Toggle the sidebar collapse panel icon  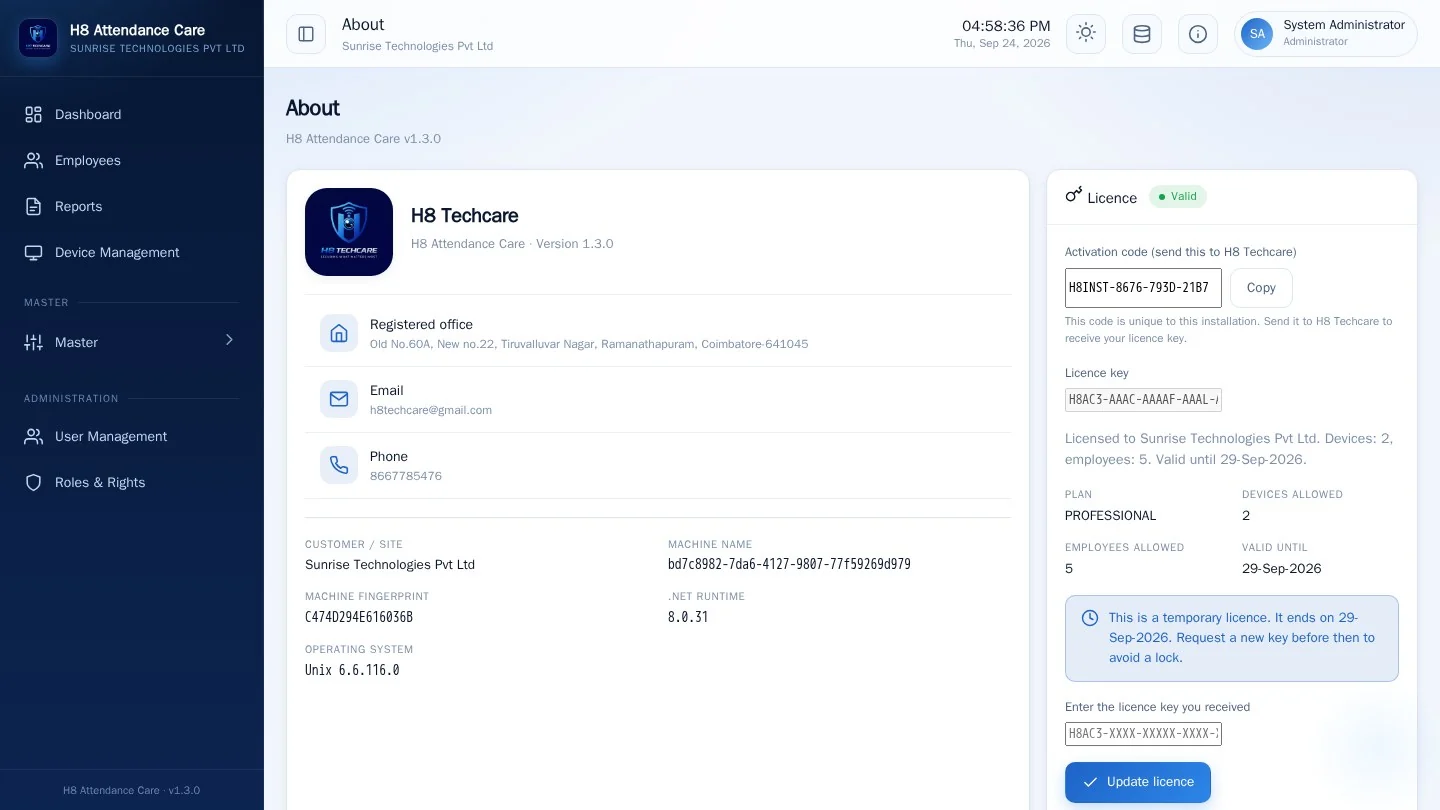pyautogui.click(x=306, y=34)
